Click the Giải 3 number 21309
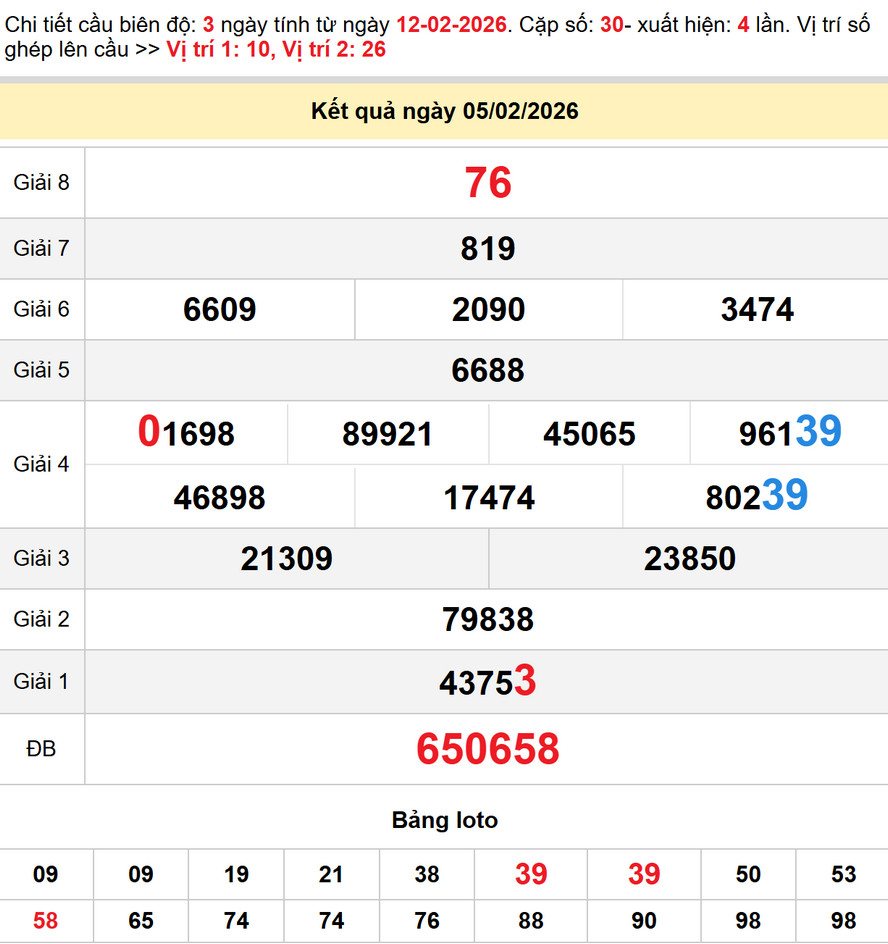The height and width of the screenshot is (944, 888). (x=287, y=558)
